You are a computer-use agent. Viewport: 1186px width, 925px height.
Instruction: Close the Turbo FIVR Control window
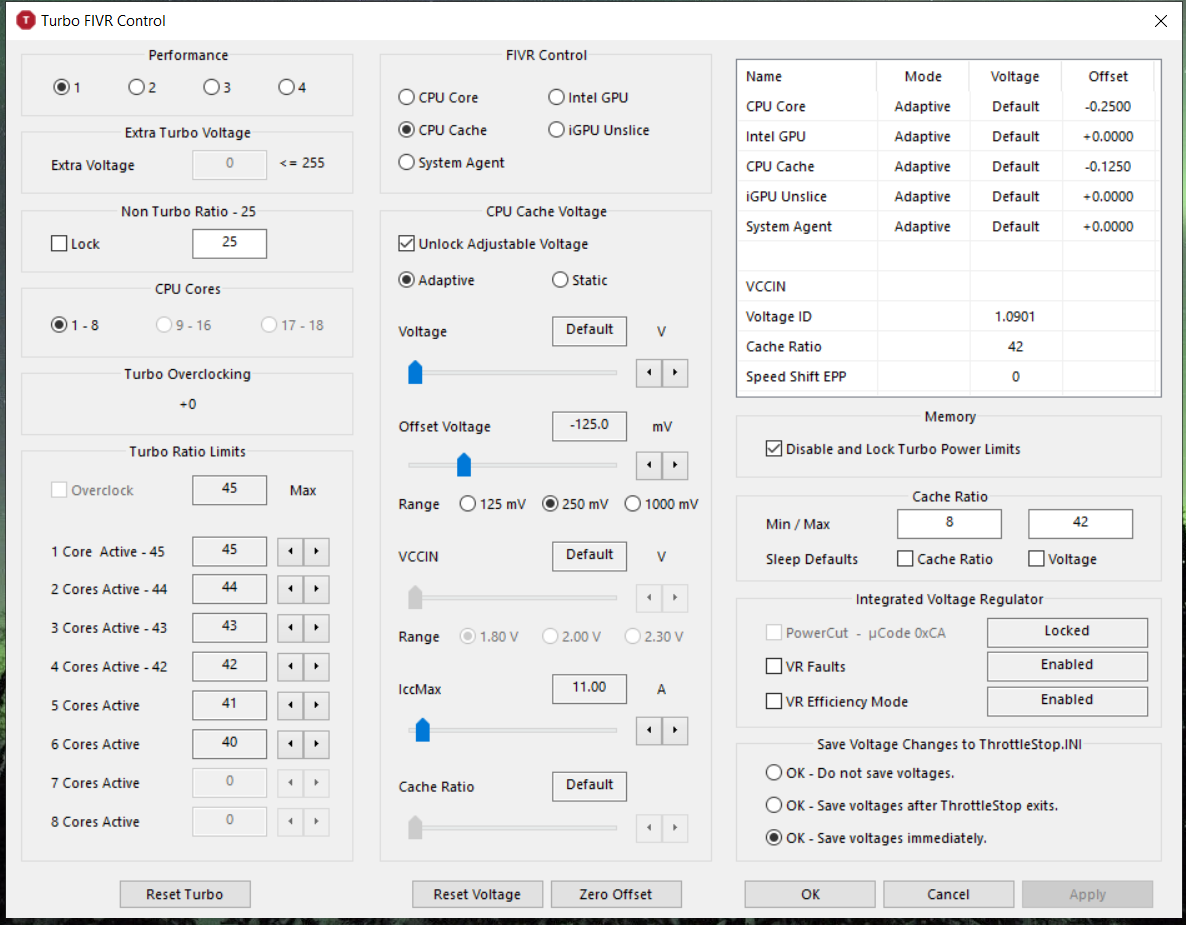pyautogui.click(x=1160, y=21)
